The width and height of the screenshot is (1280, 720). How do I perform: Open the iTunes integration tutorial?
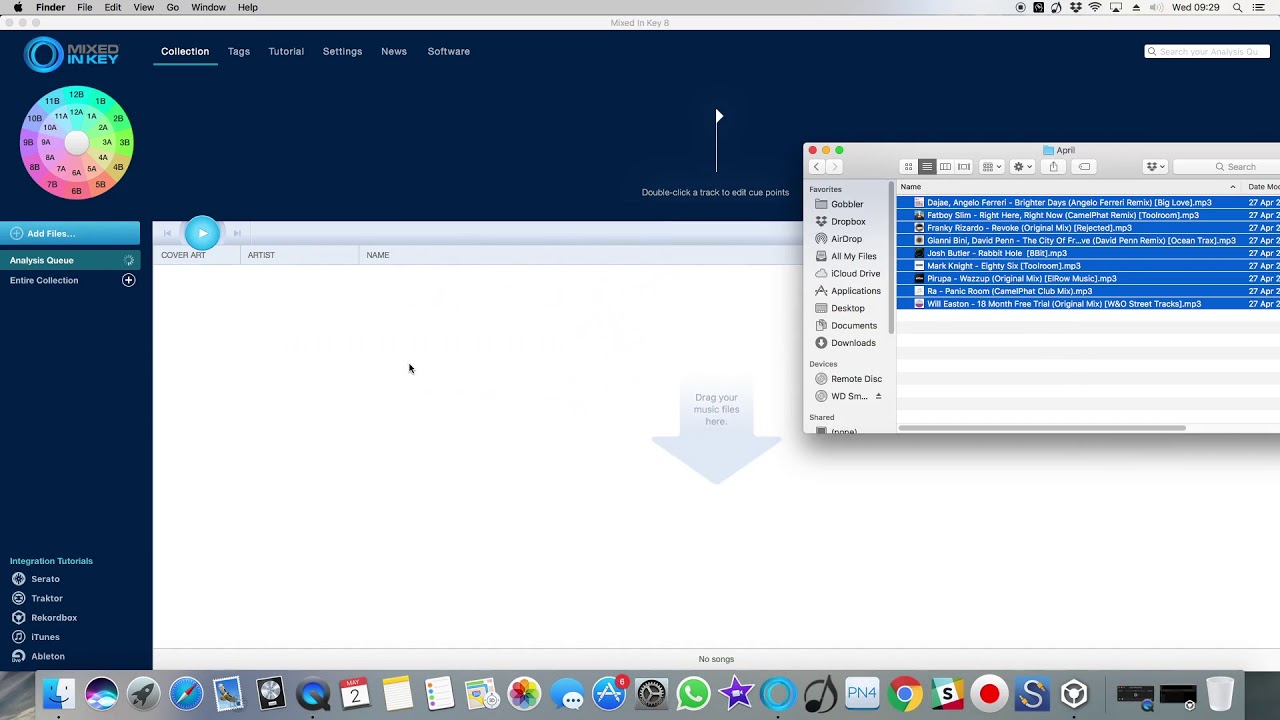36,637
